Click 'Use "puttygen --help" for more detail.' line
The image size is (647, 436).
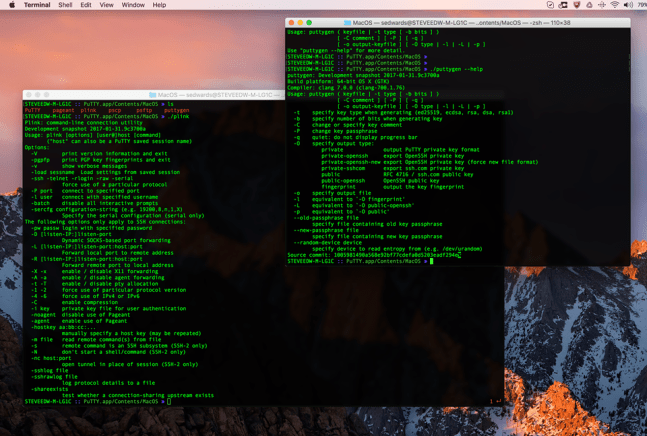click(345, 50)
